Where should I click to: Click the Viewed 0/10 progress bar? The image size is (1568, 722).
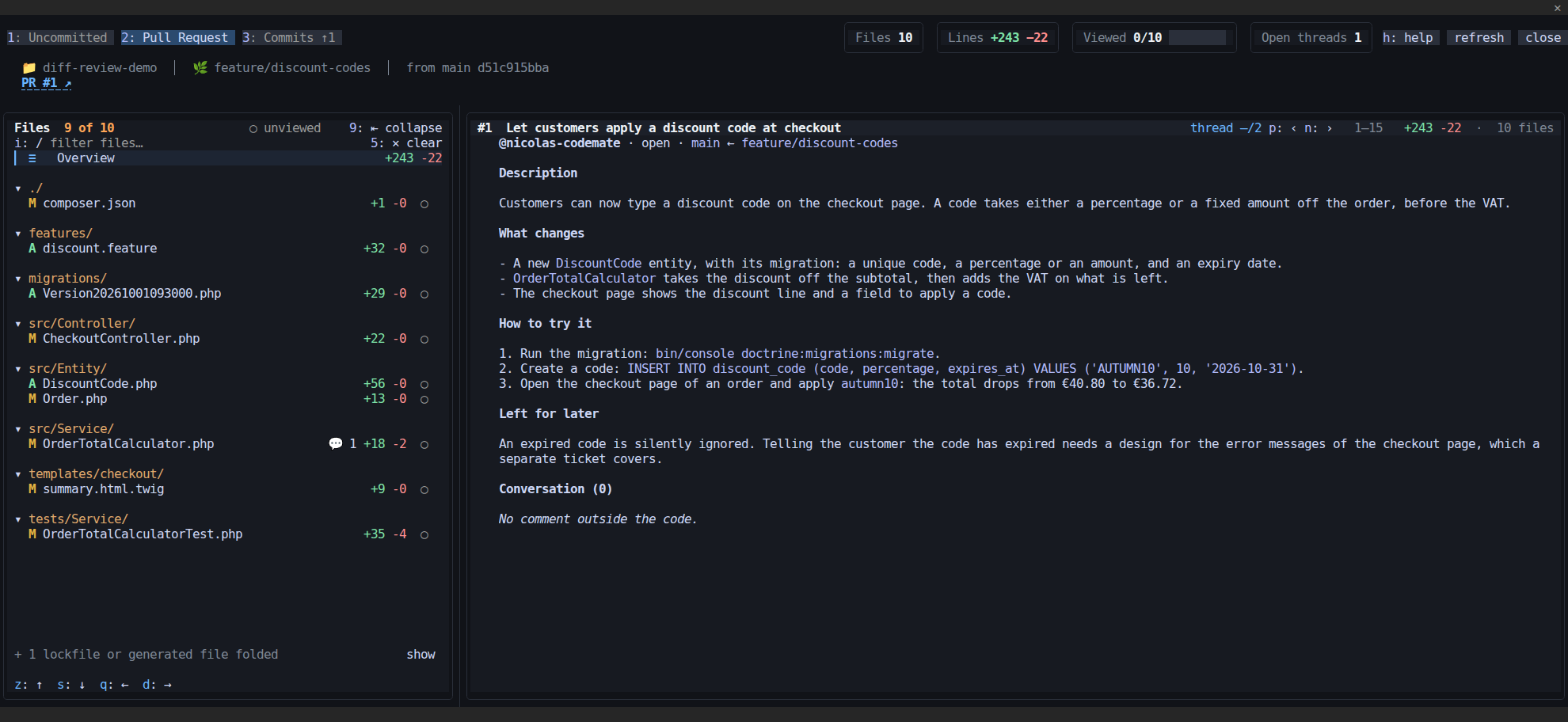click(1197, 38)
